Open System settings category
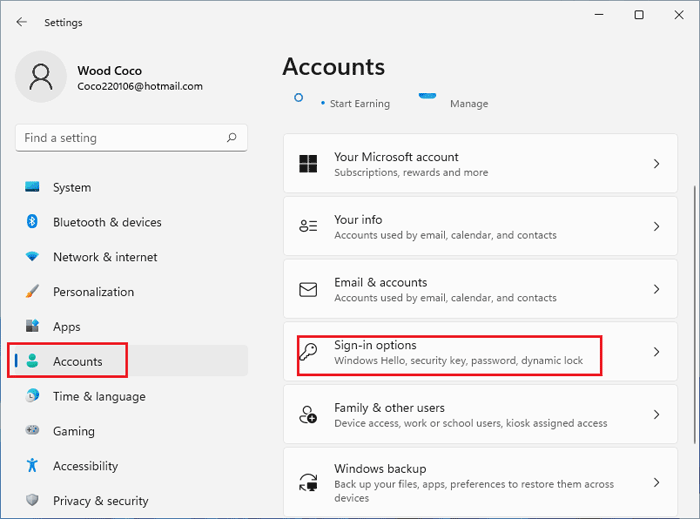 point(131,187)
